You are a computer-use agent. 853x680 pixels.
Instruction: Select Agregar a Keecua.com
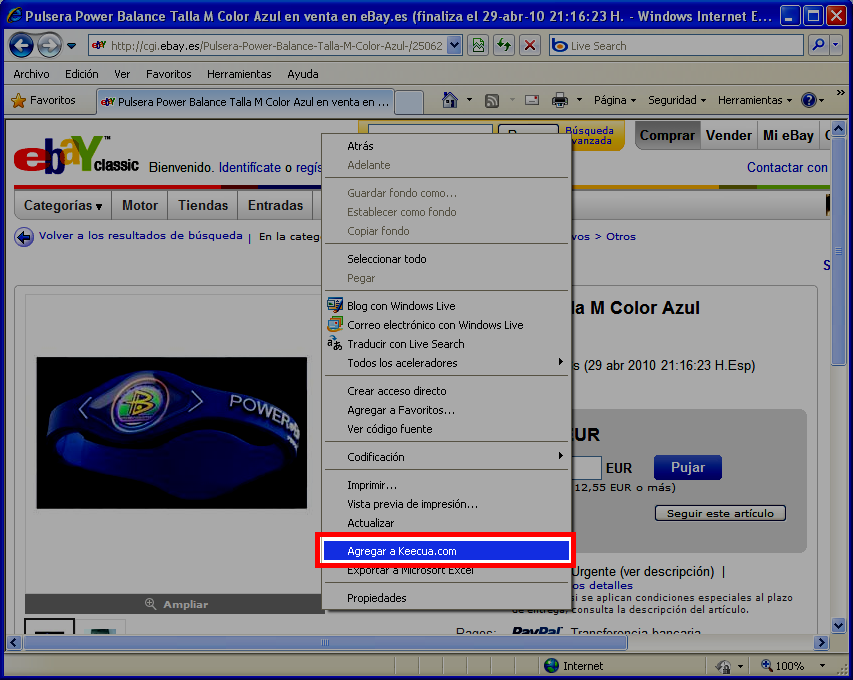[446, 551]
